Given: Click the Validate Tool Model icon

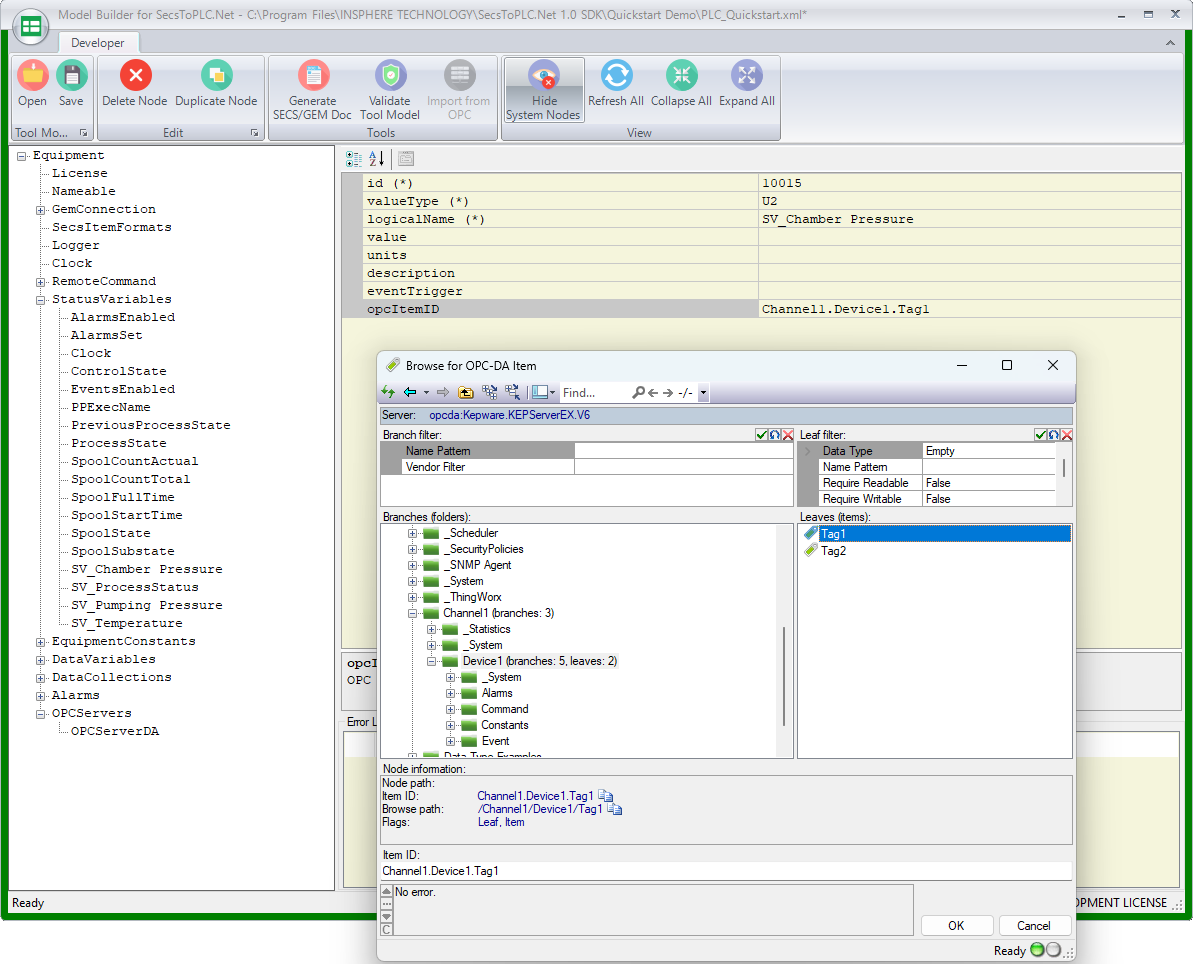Looking at the screenshot, I should point(390,76).
